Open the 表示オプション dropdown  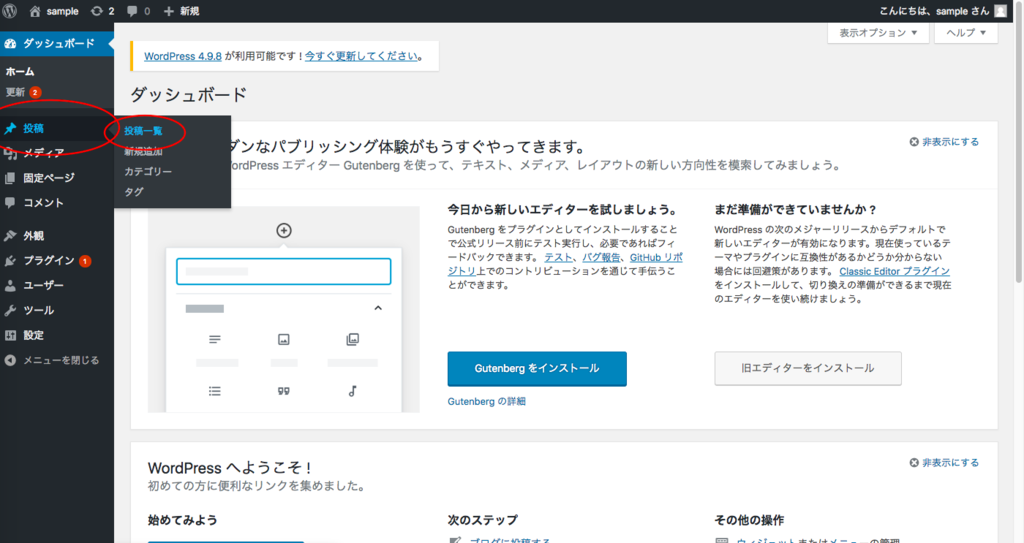[x=878, y=33]
